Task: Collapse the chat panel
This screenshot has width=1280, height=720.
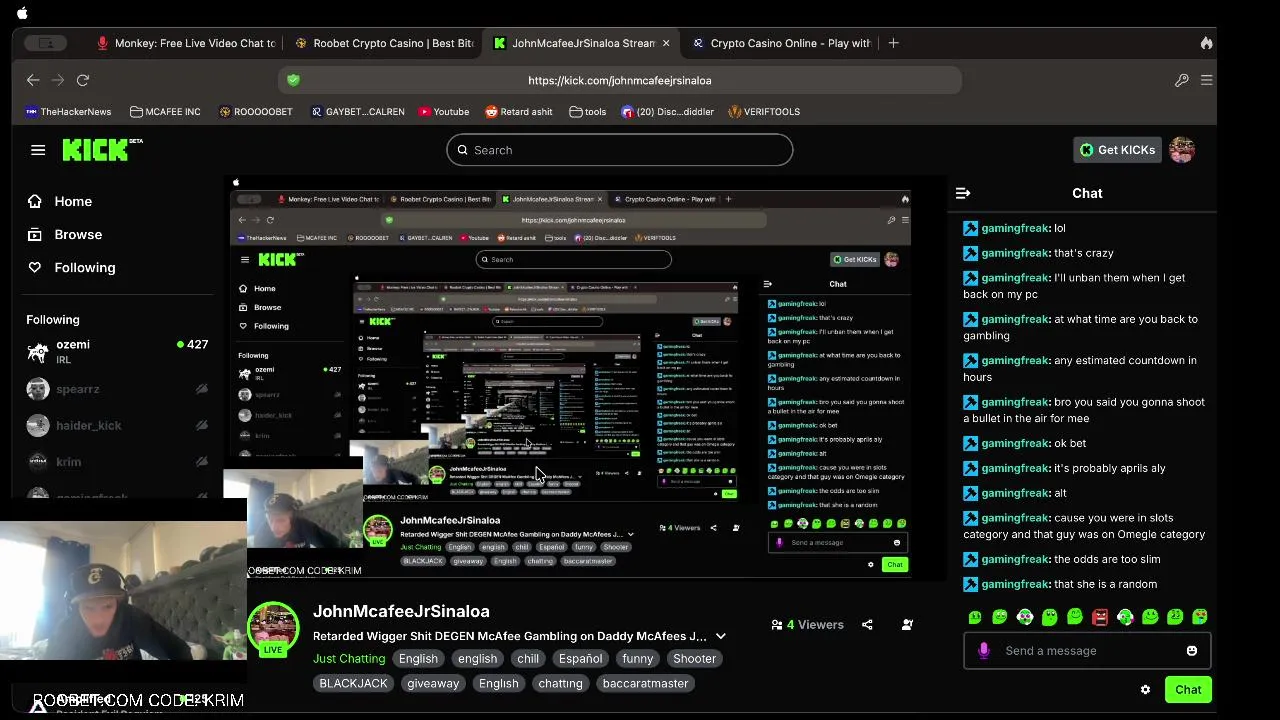Action: click(x=963, y=193)
